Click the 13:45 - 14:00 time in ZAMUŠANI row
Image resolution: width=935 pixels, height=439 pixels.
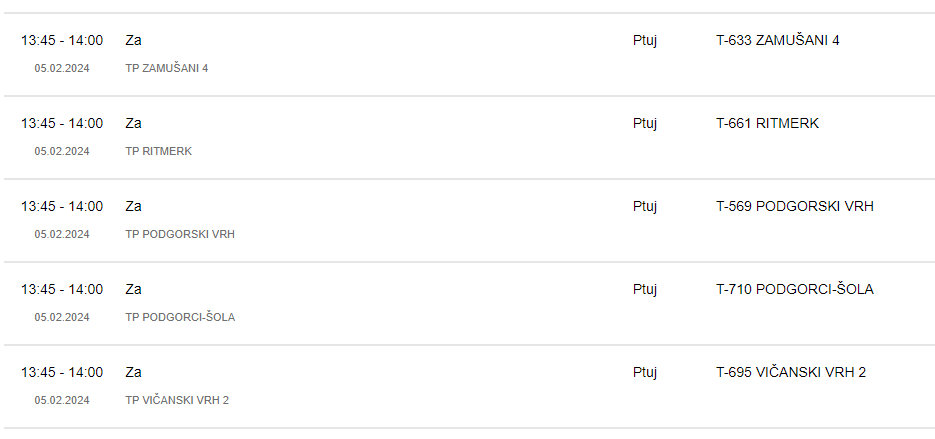point(62,41)
